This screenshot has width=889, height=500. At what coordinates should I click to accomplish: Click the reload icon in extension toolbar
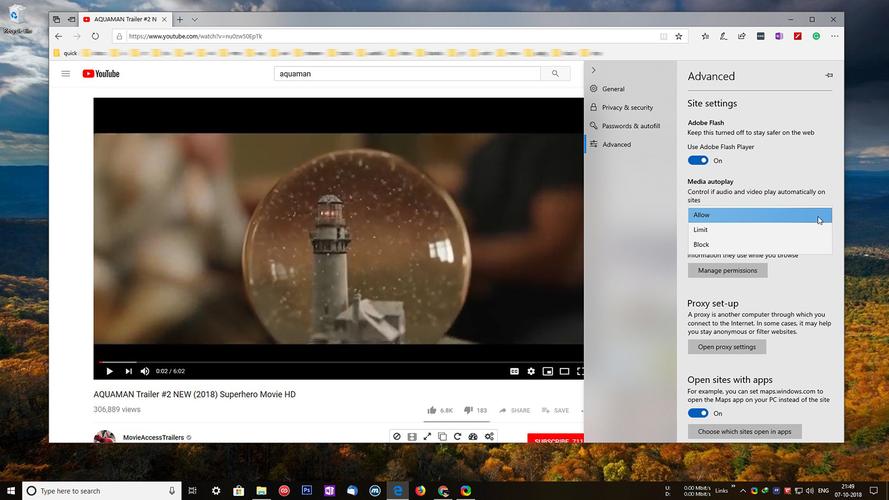(458, 437)
